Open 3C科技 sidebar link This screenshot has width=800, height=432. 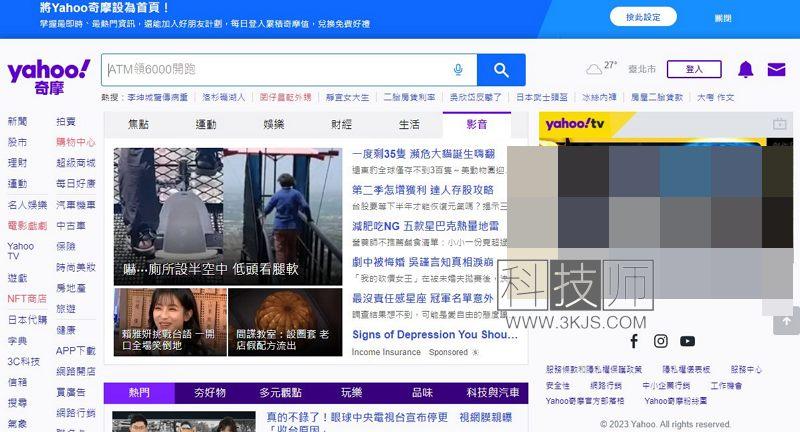[23, 361]
